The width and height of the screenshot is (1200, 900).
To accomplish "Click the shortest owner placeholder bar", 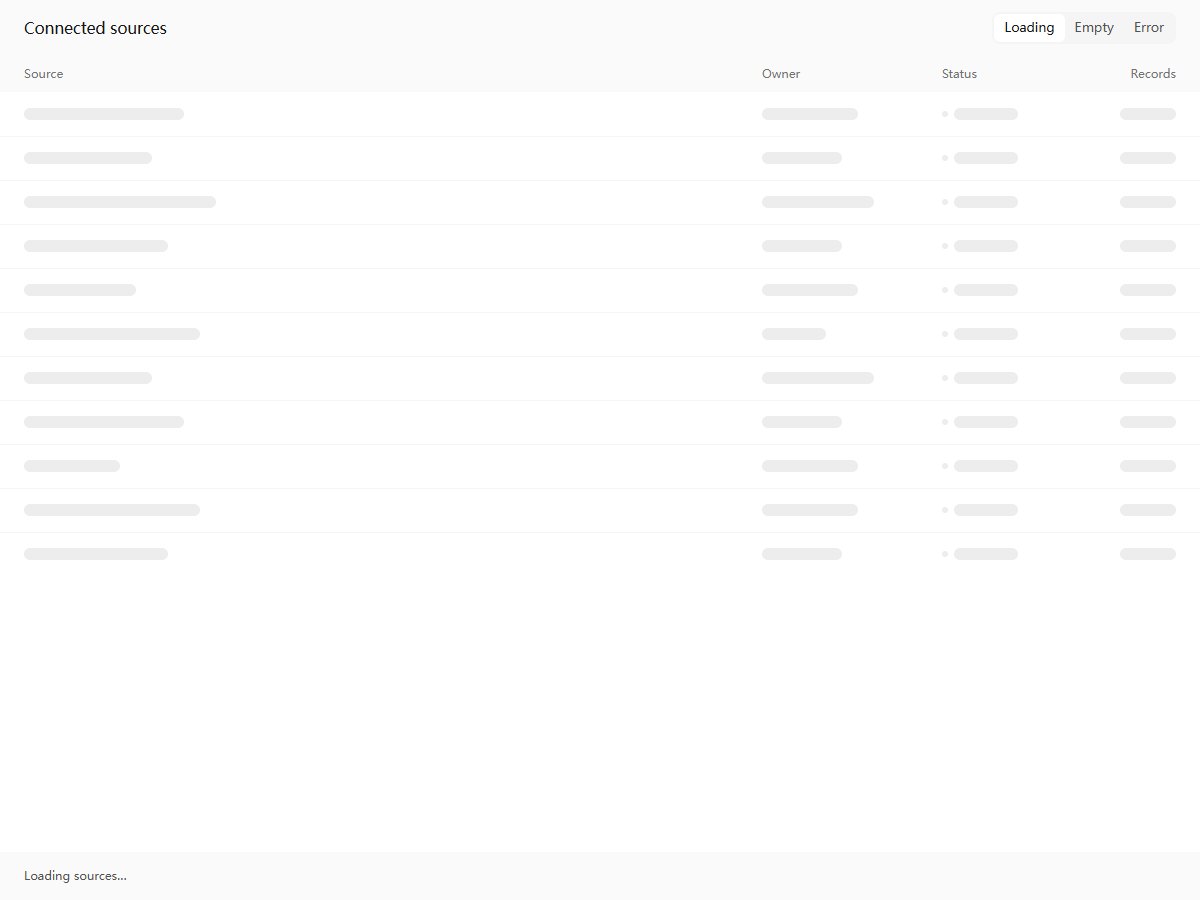I will point(794,334).
